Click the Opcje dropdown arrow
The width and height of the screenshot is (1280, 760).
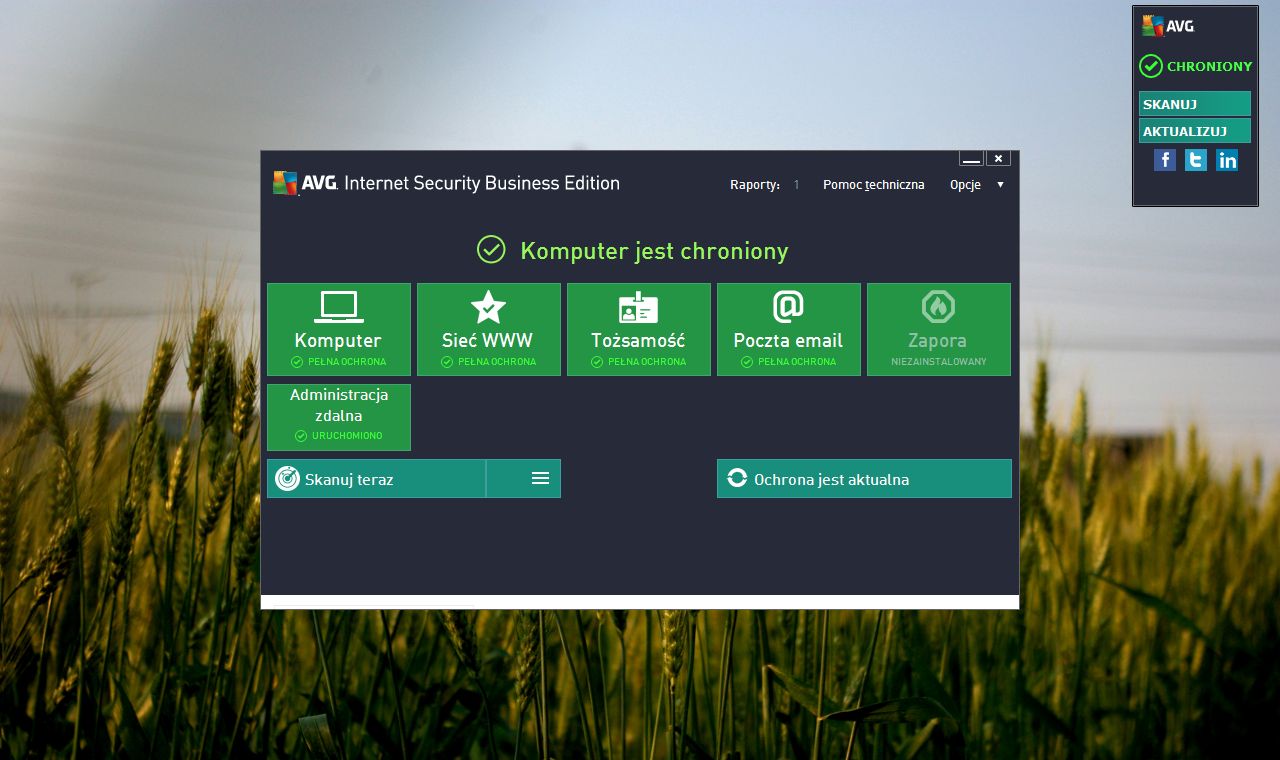coord(1000,185)
